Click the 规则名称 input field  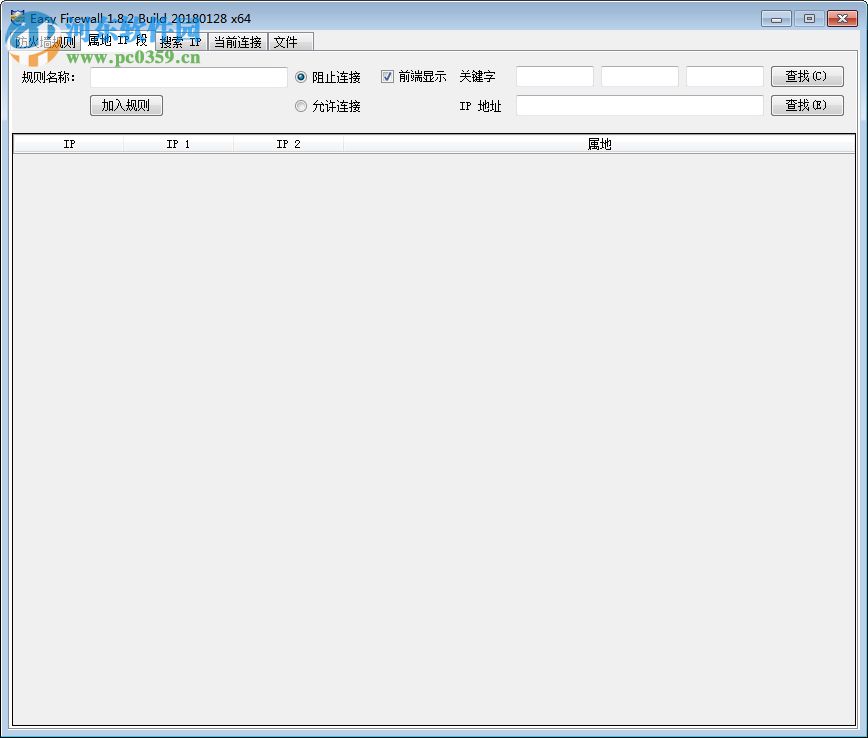(188, 77)
